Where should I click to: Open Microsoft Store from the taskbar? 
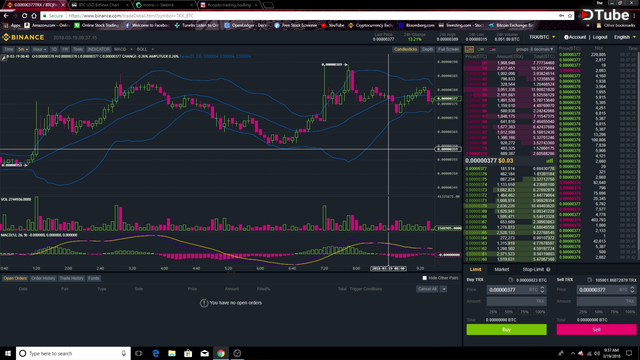(188, 353)
